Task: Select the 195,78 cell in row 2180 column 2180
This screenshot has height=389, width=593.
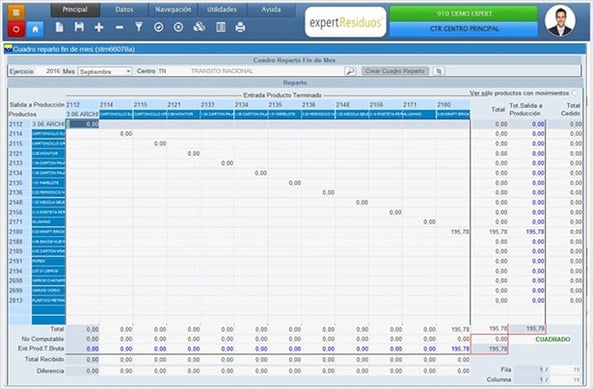Action: pos(453,231)
